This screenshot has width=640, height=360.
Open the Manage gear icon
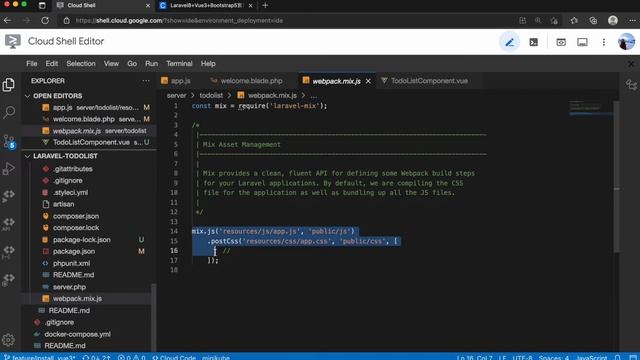coord(8,340)
